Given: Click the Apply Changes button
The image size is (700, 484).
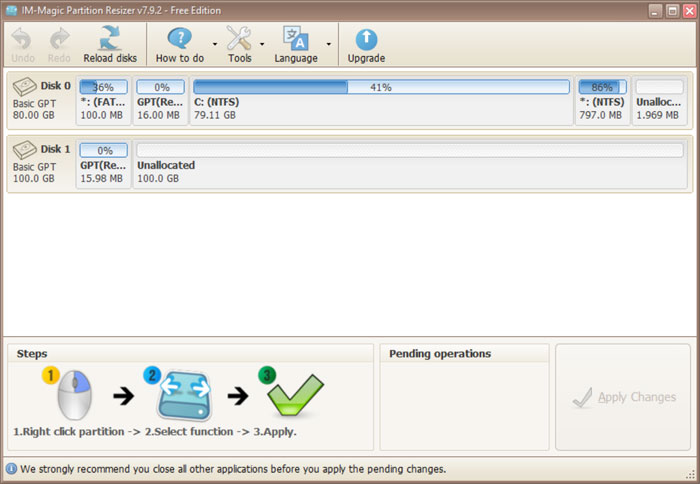Looking at the screenshot, I should [x=623, y=397].
